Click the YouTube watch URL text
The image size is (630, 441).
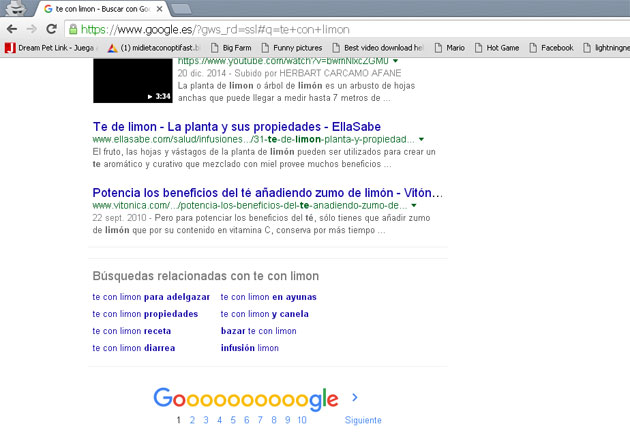click(283, 61)
